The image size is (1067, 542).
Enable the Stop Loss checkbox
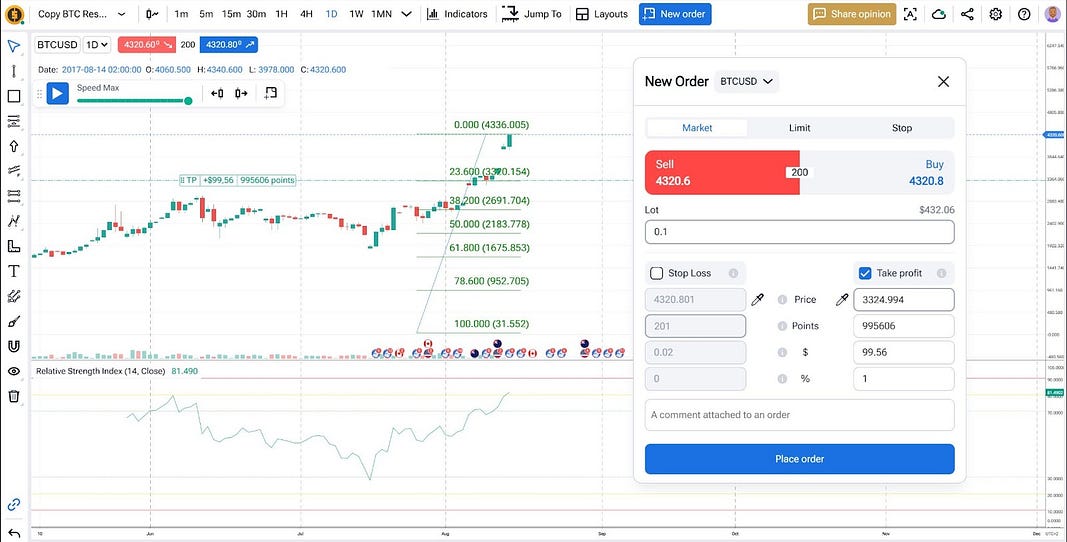(x=657, y=273)
